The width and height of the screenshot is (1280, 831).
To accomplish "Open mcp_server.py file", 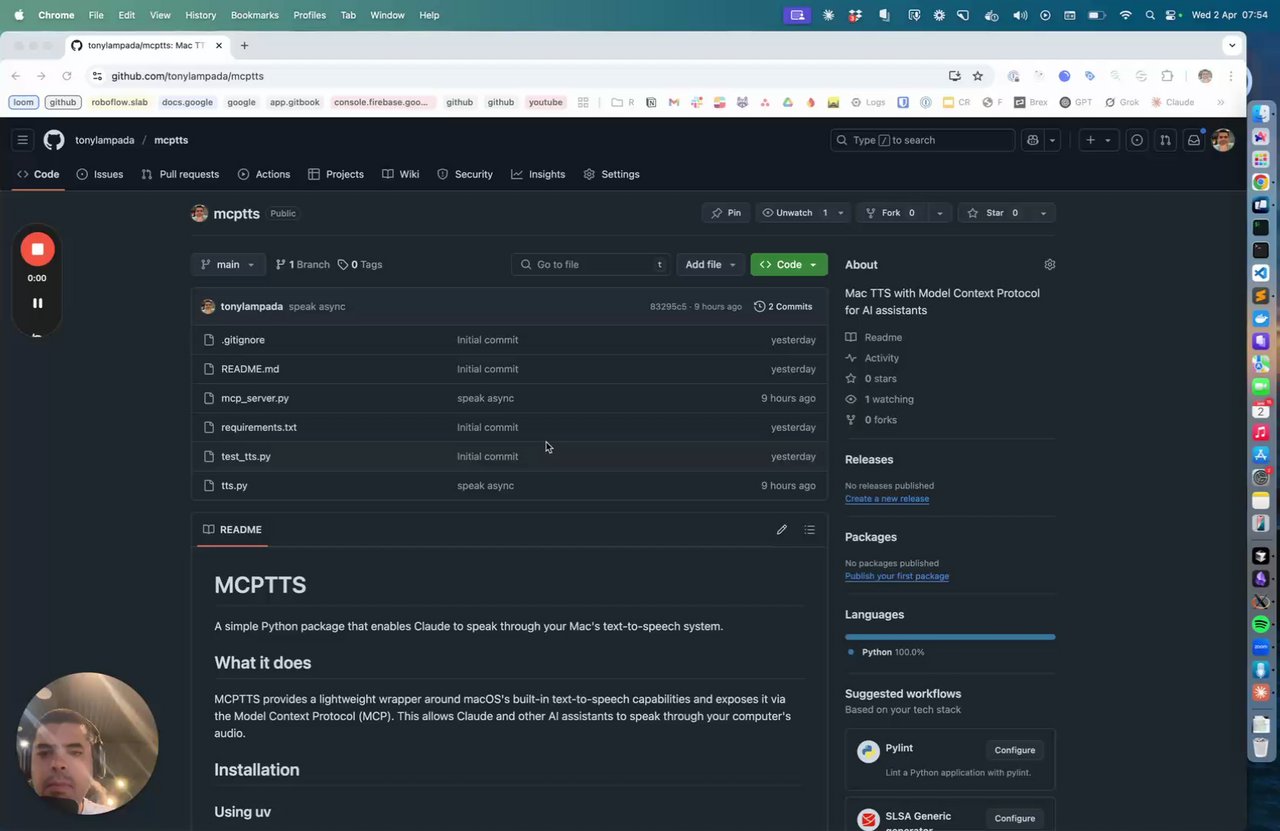I will point(255,398).
